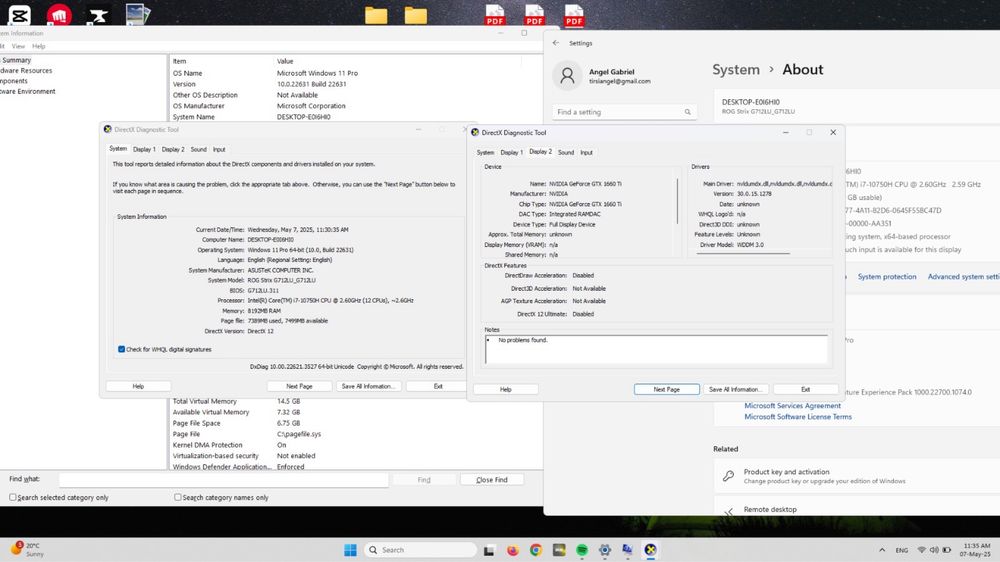Select Sound tab in NVIDIA DirectX window
Image resolution: width=1000 pixels, height=562 pixels.
[566, 152]
